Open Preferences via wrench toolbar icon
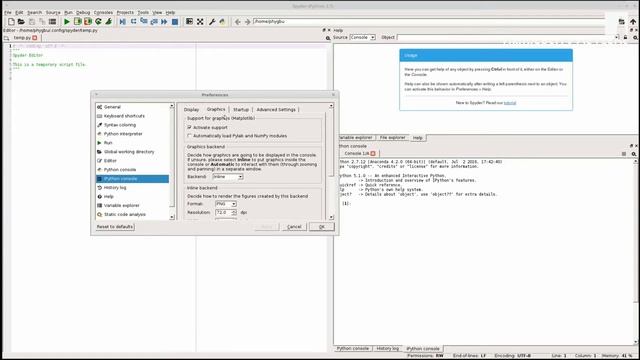640x360 pixels. 212,22
